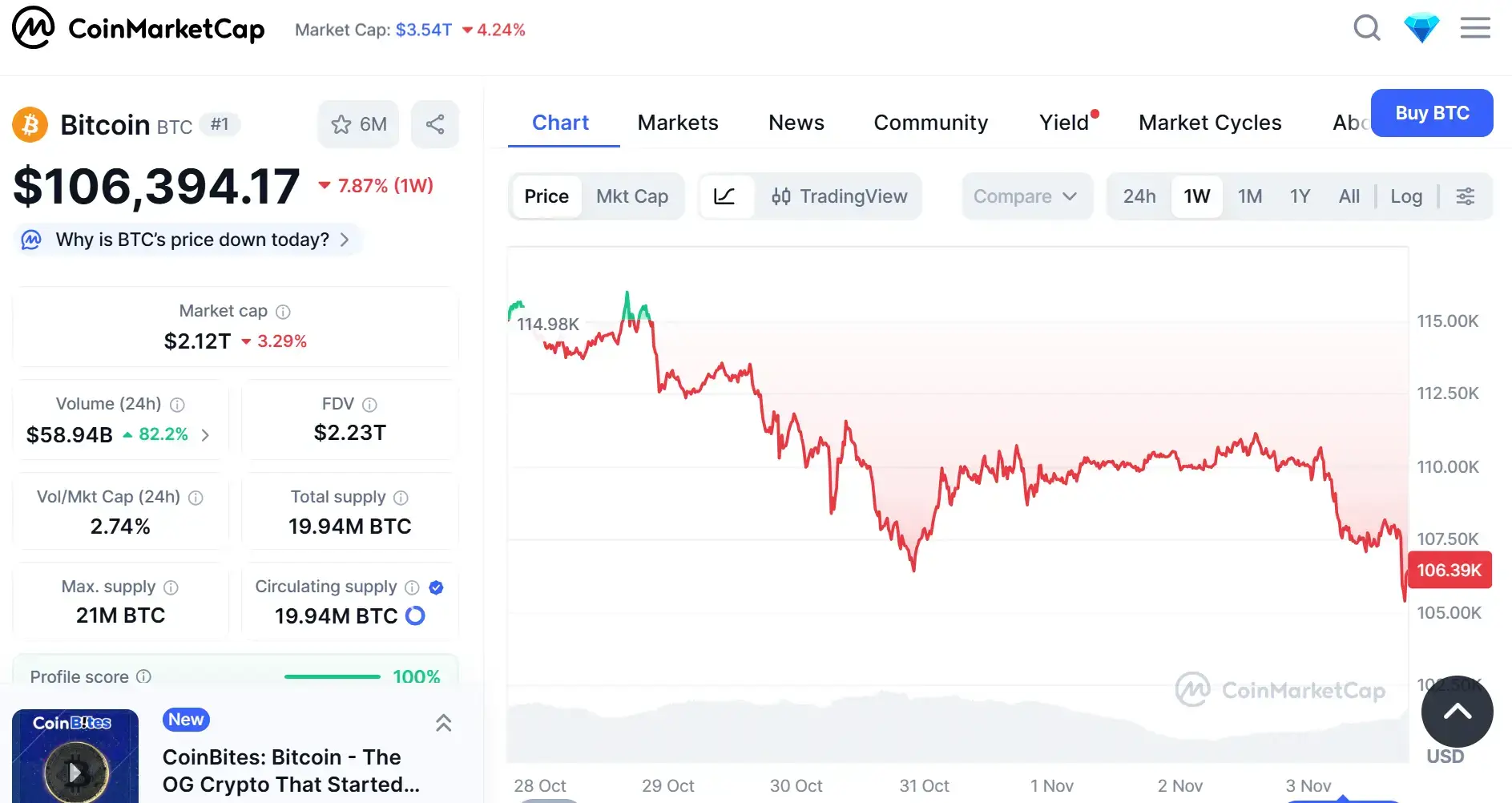The width and height of the screenshot is (1512, 803).
Task: Open the News tab
Action: [796, 123]
